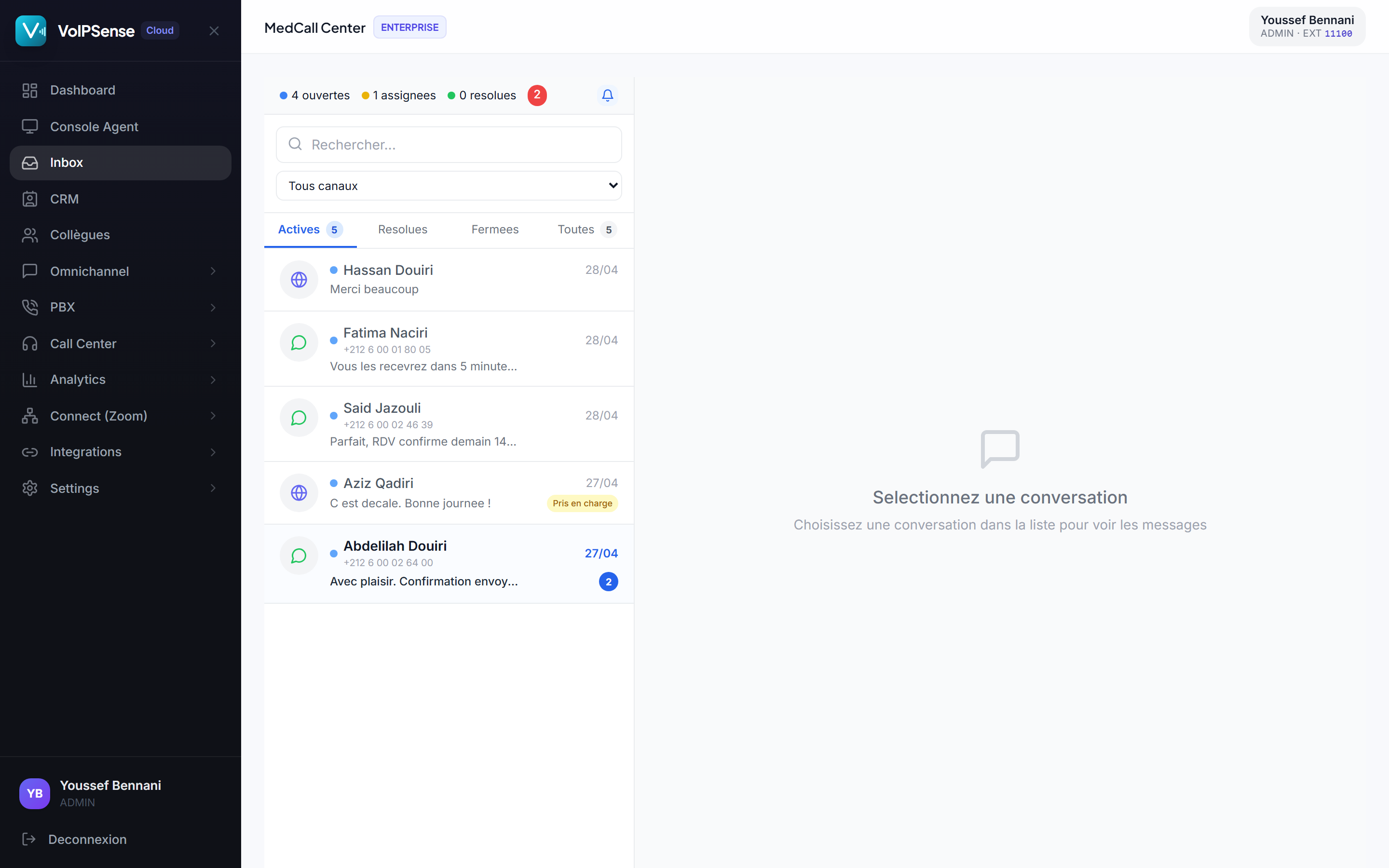The width and height of the screenshot is (1389, 868).
Task: Click the Connect (Zoom) network icon
Action: (x=30, y=416)
